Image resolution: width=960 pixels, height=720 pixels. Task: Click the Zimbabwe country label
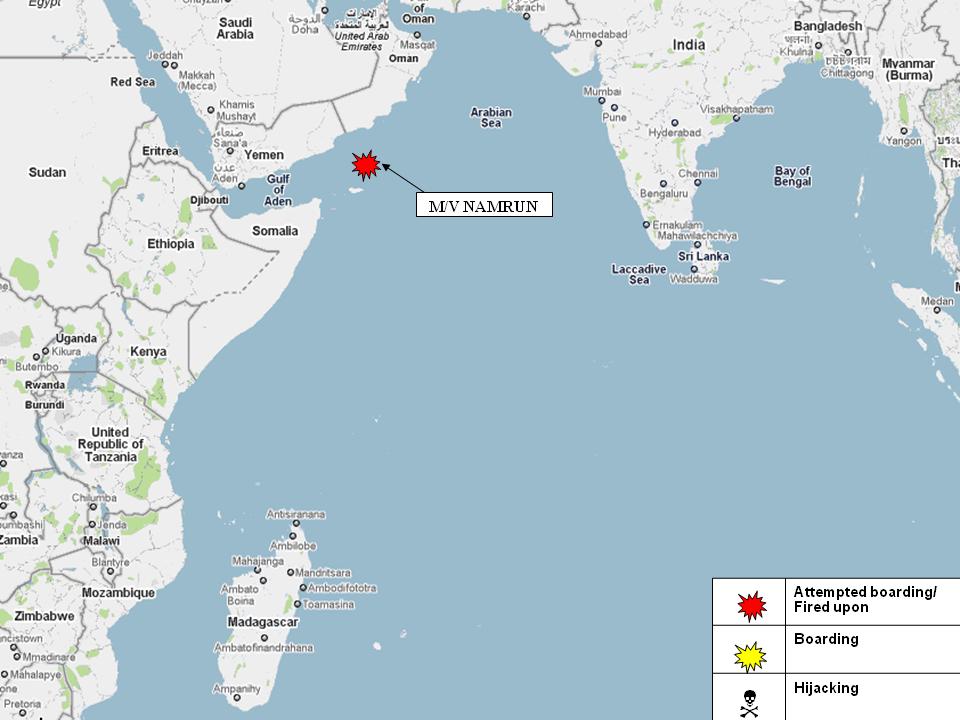click(44, 616)
